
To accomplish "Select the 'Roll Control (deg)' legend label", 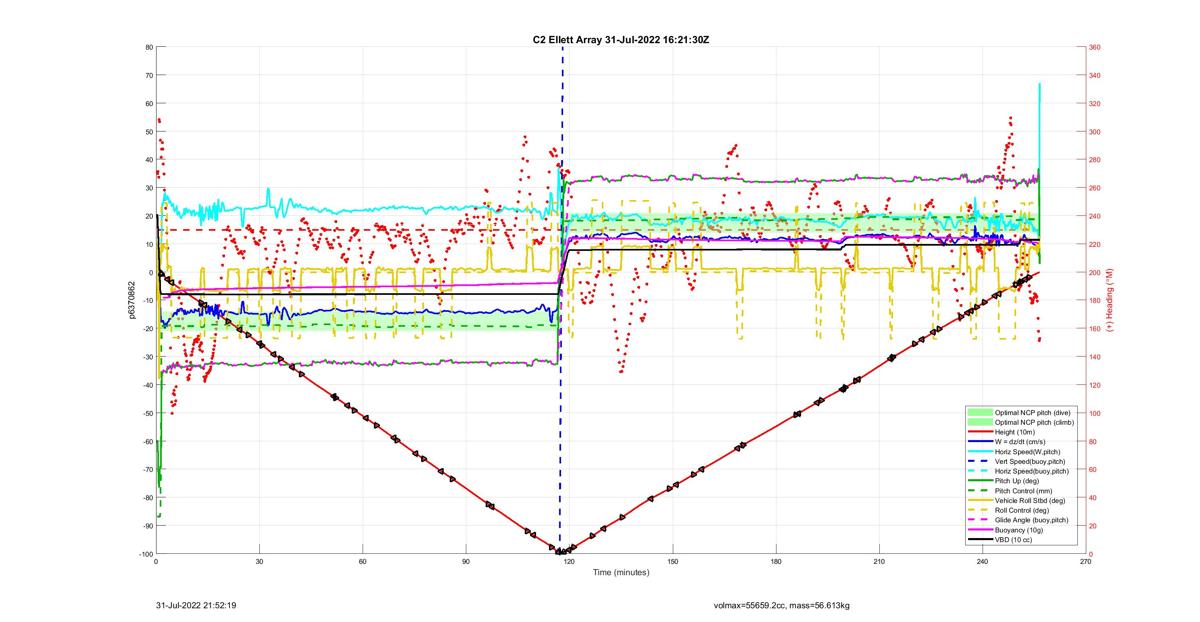I will coord(1022,510).
